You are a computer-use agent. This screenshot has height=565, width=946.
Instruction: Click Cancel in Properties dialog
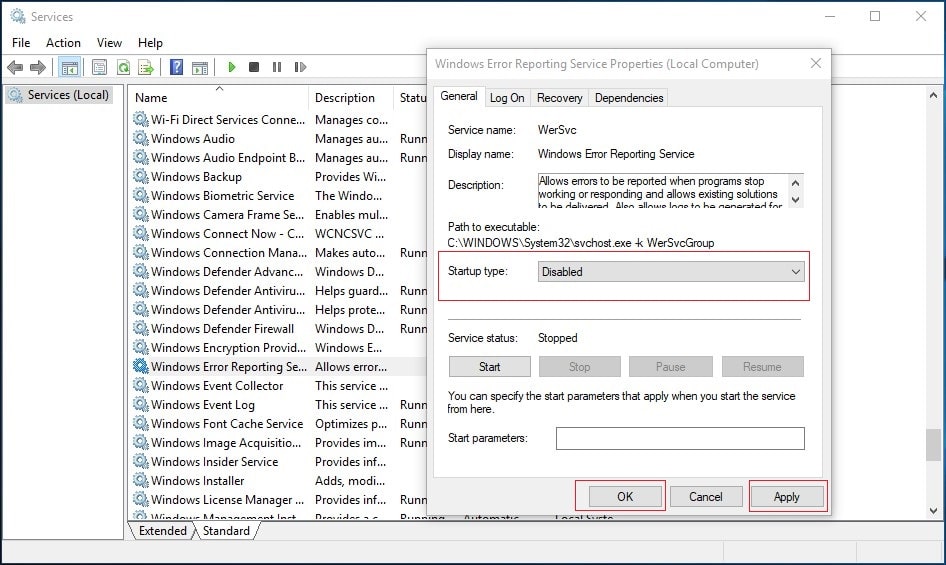click(706, 496)
